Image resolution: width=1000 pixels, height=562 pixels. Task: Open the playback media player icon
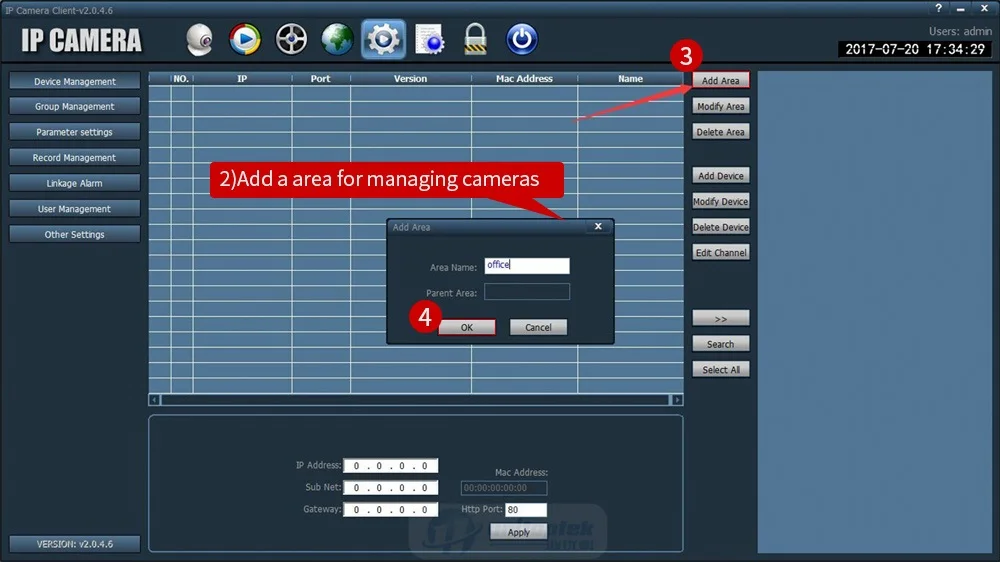coord(245,39)
